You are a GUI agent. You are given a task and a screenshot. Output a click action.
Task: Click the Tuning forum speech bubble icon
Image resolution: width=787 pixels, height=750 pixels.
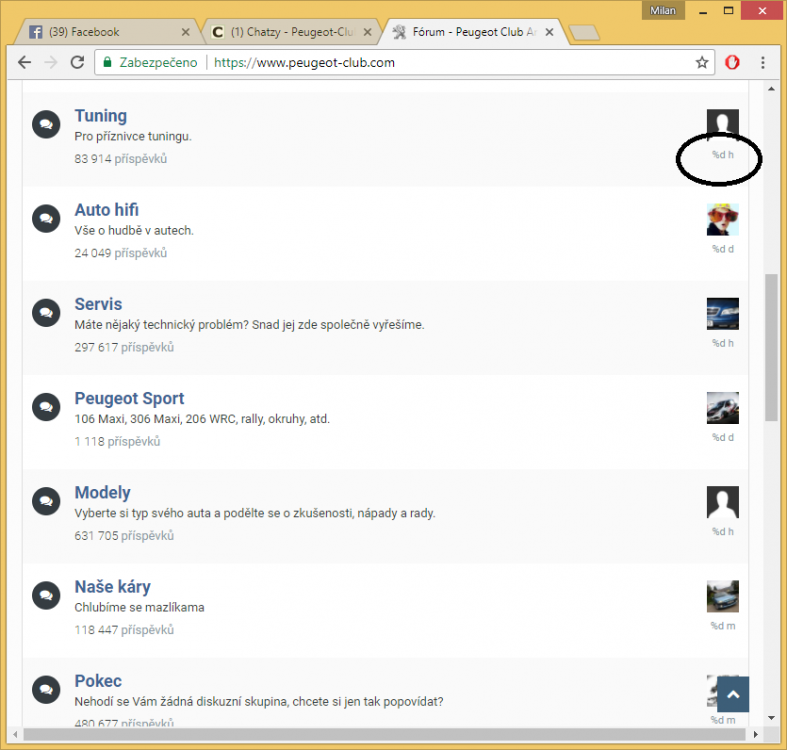point(46,124)
